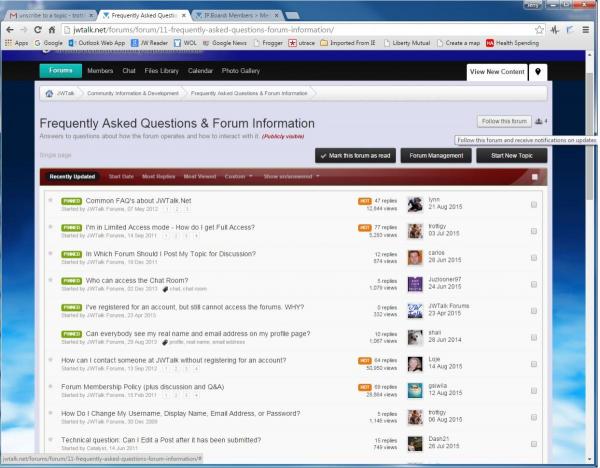Open the Chrome menu hamburger icon
The height and width of the screenshot is (468, 600).
(586, 30)
